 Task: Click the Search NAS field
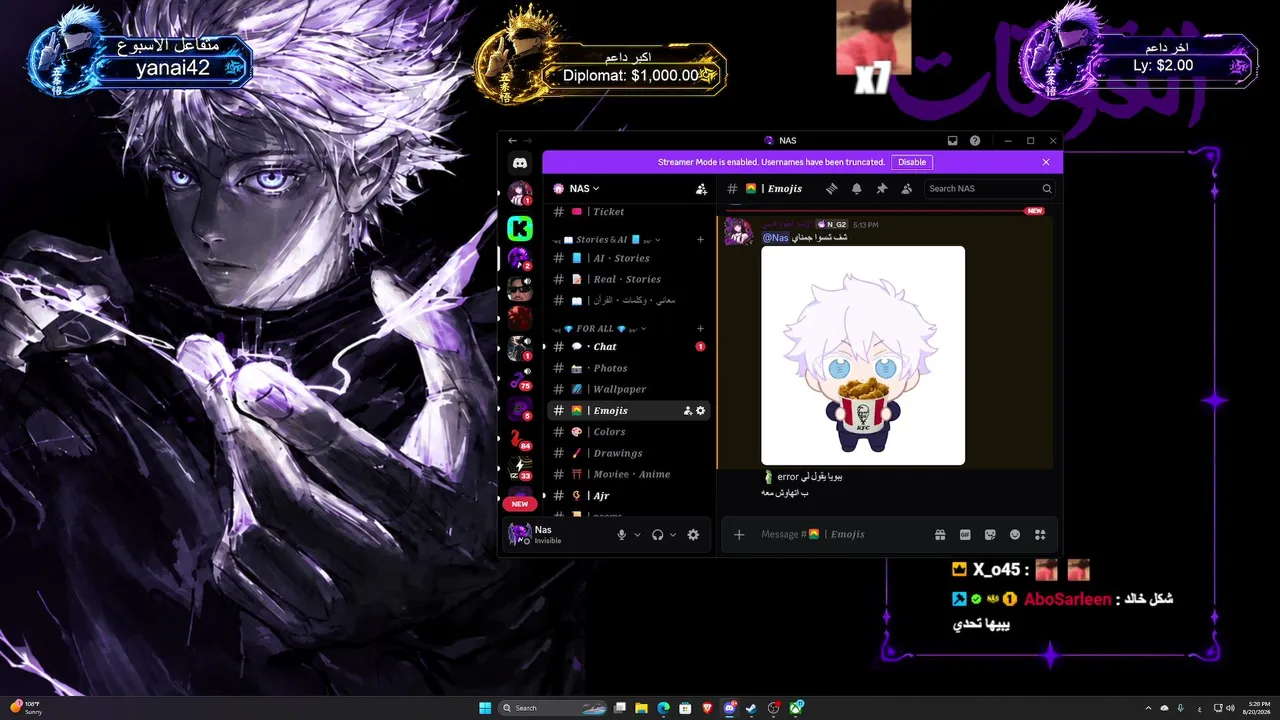(989, 188)
